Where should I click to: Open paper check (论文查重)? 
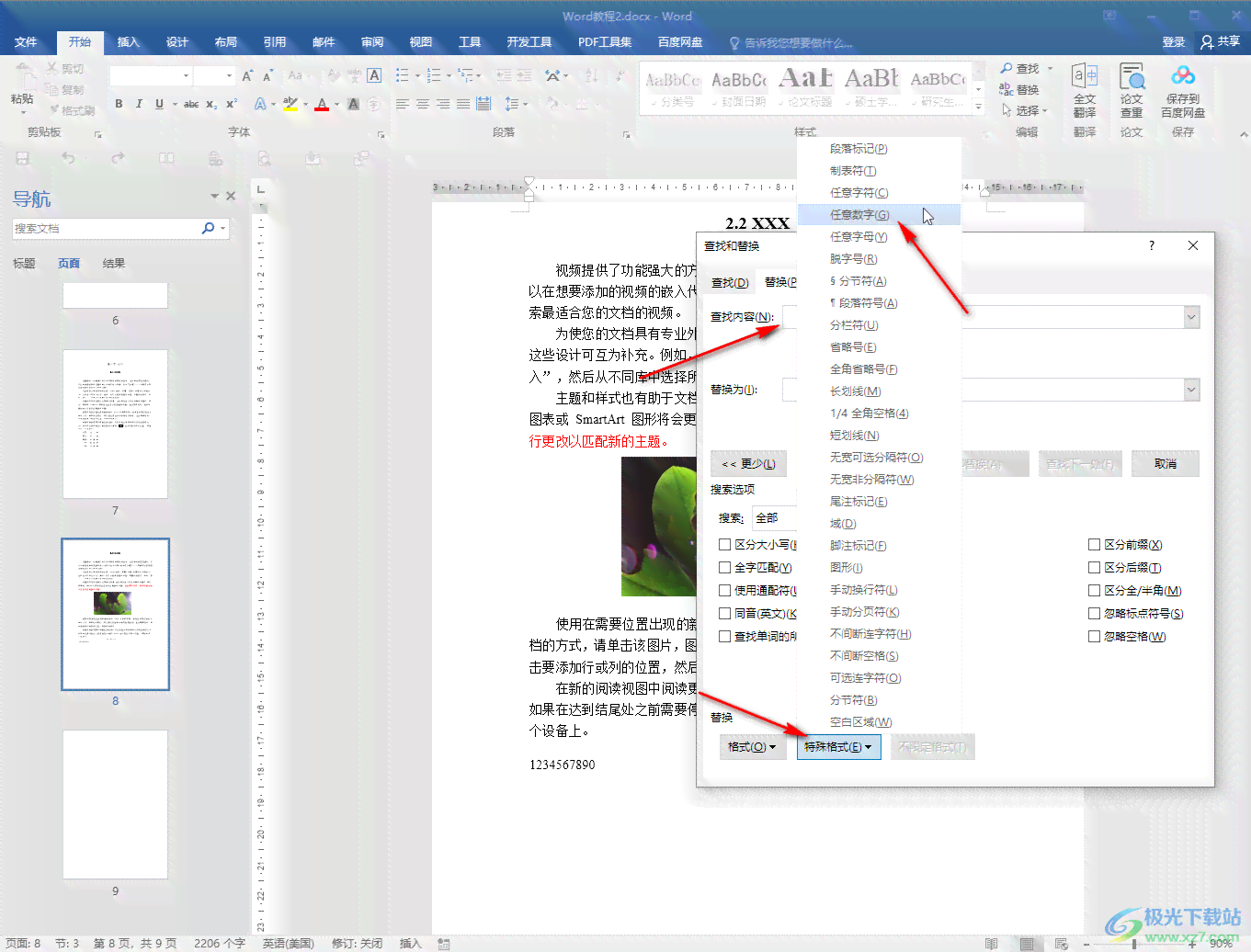point(1132,91)
